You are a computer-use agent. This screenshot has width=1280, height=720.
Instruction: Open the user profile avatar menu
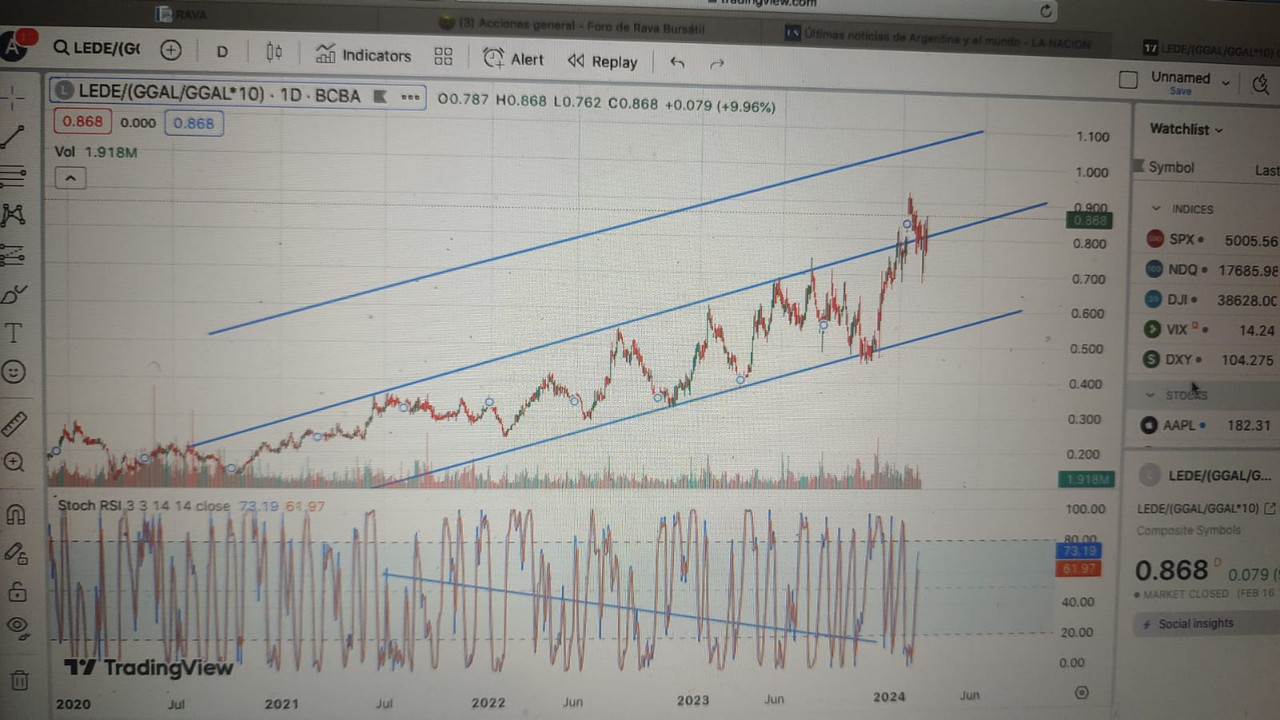tap(14, 45)
